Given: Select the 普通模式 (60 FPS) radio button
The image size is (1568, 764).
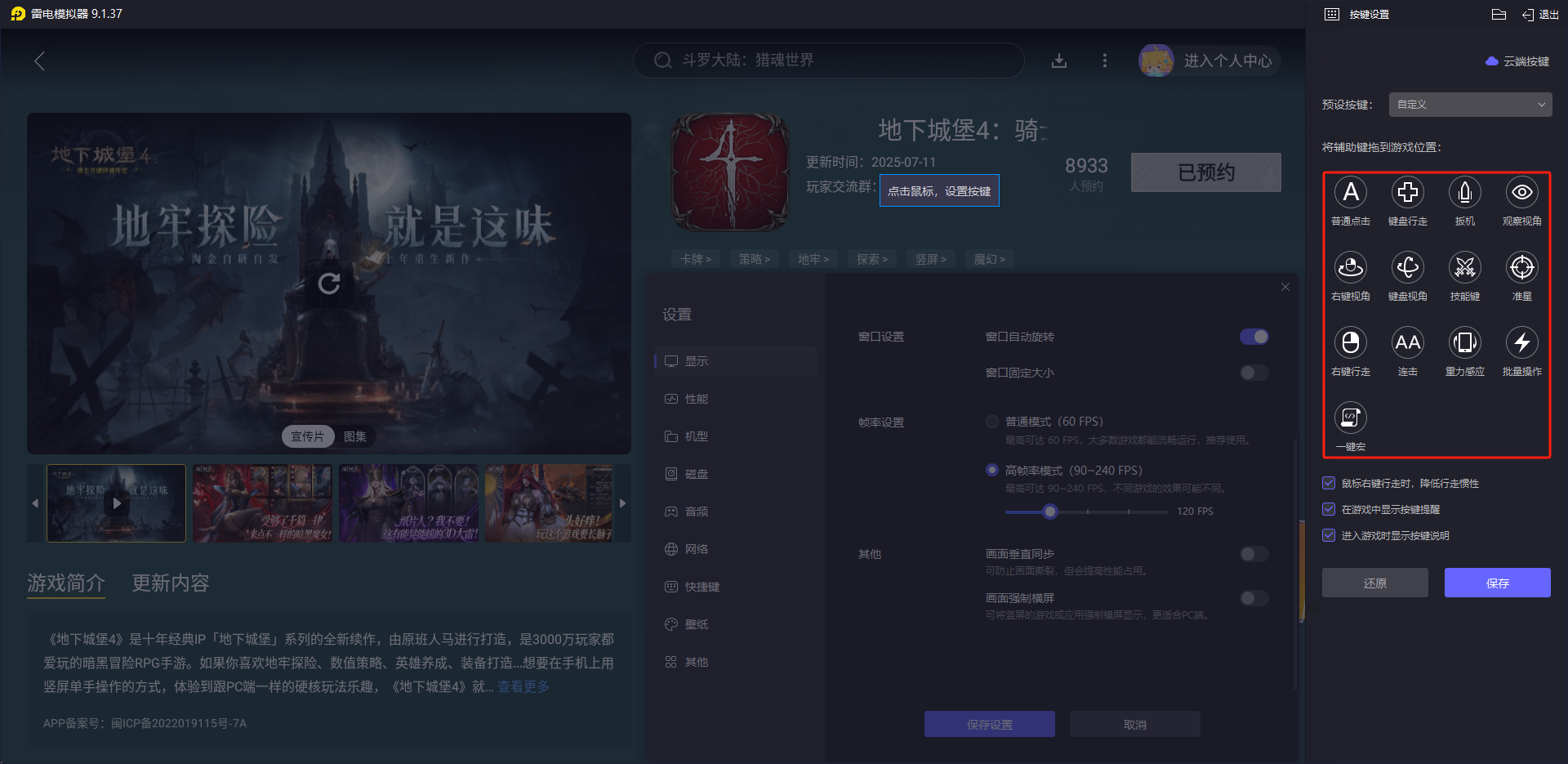Looking at the screenshot, I should point(992,422).
